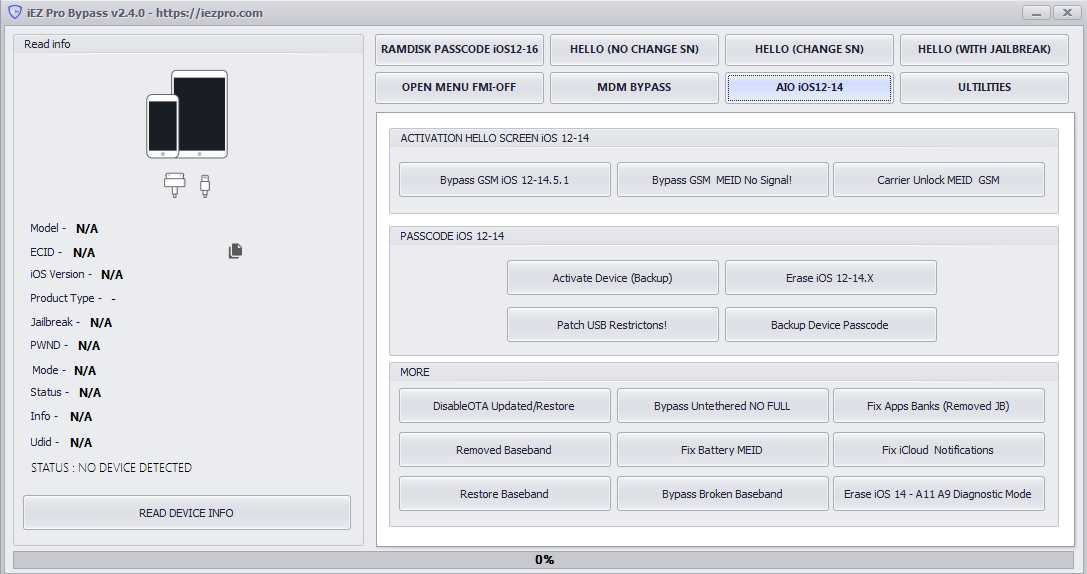Screen dimensions: 1087x574
Task: Click Backup Device Passcode button
Action: (831, 324)
